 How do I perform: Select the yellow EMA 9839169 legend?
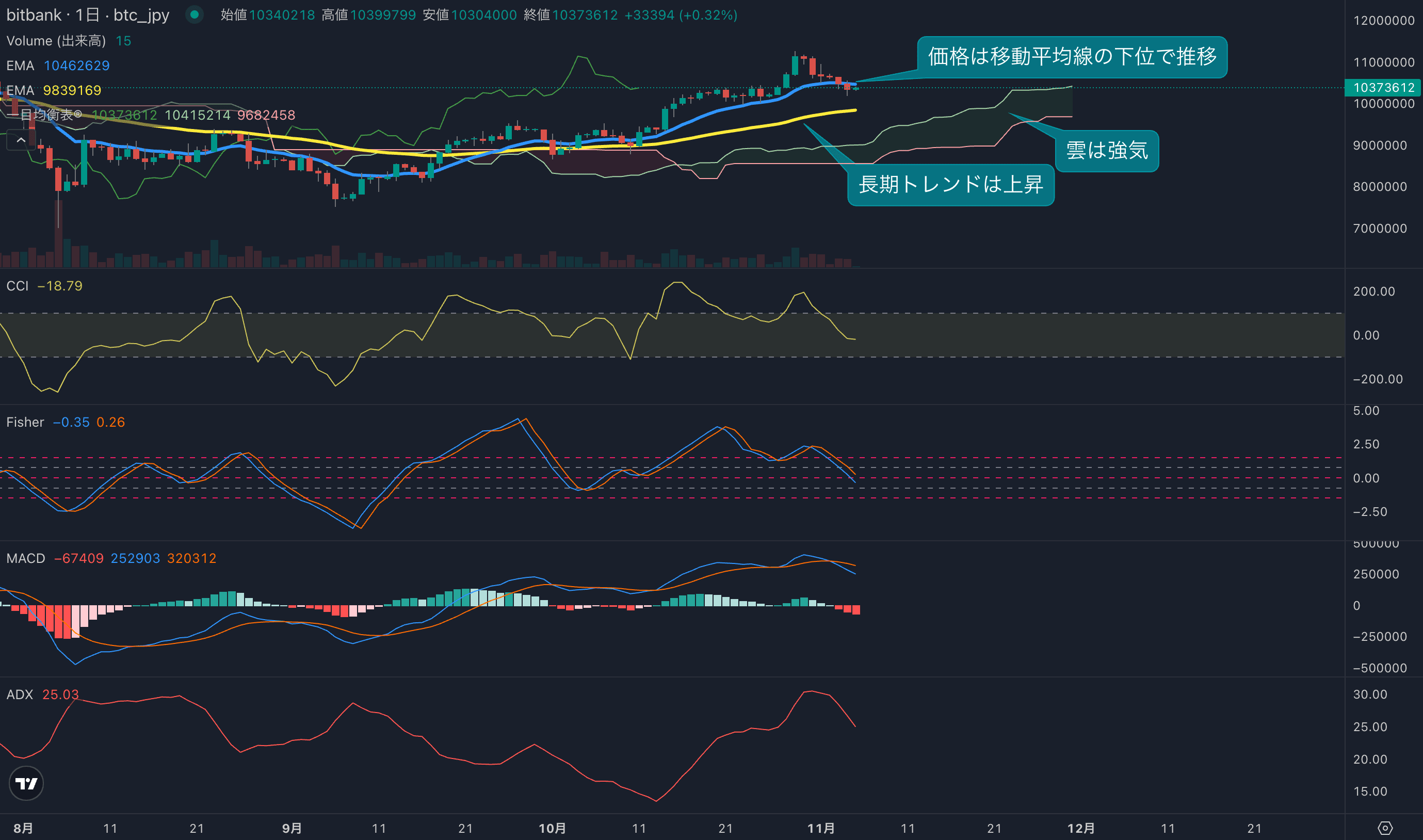54,90
